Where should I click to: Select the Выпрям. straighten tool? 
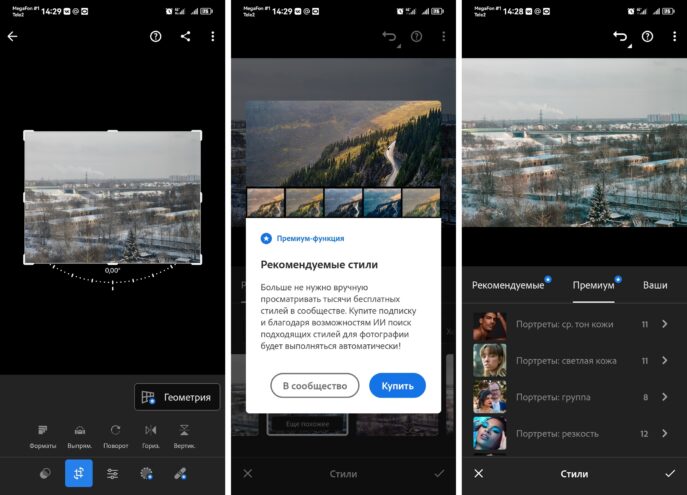click(80, 434)
